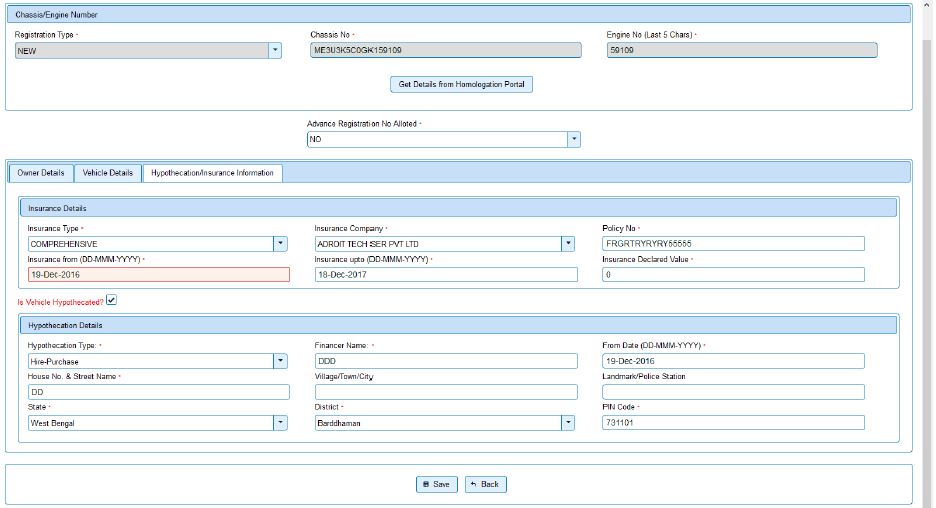Screen dimensions: 936x508
Task: Click the hypothecation From Date field
Action: (x=733, y=361)
